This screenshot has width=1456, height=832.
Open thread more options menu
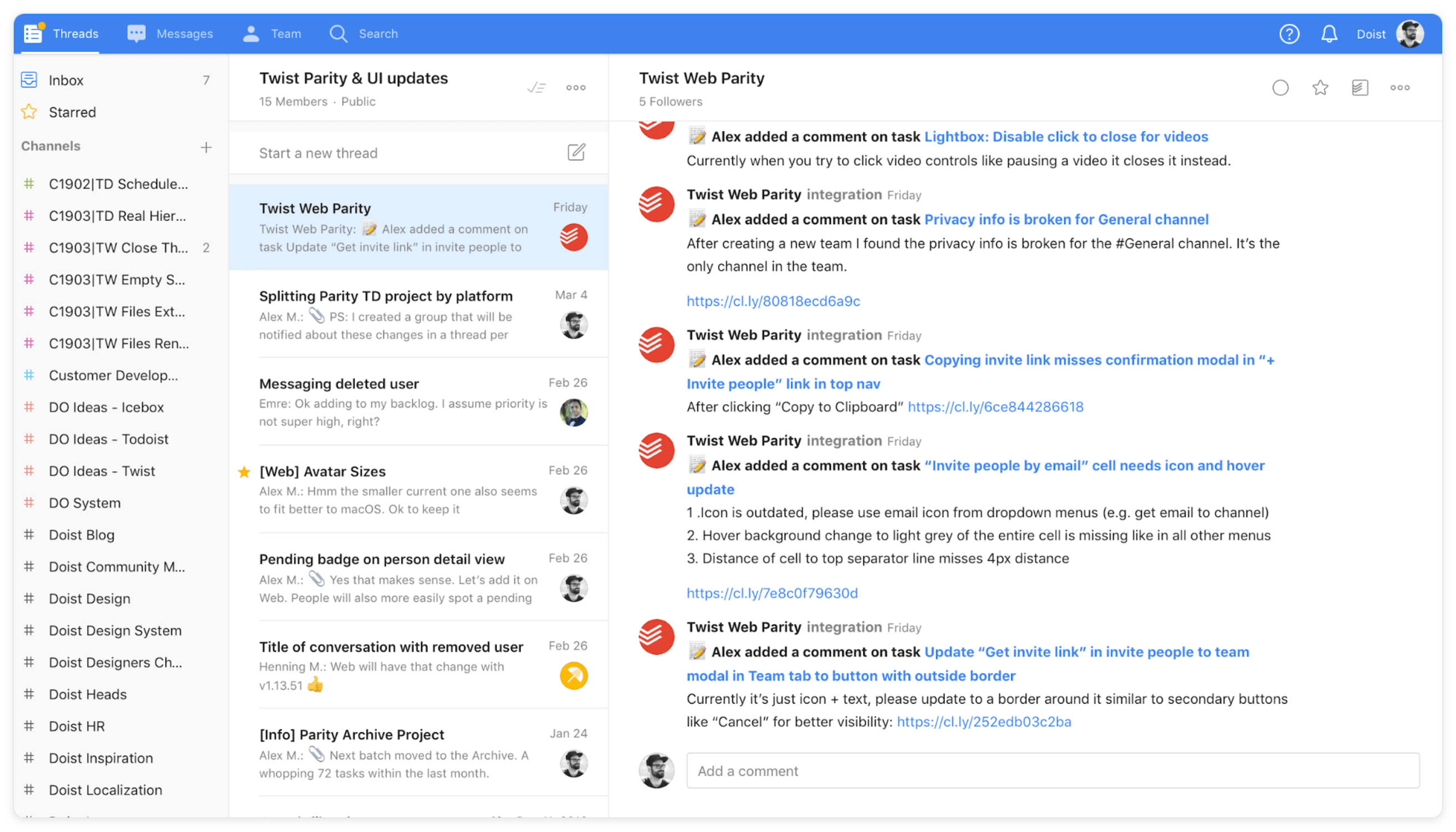click(1399, 88)
